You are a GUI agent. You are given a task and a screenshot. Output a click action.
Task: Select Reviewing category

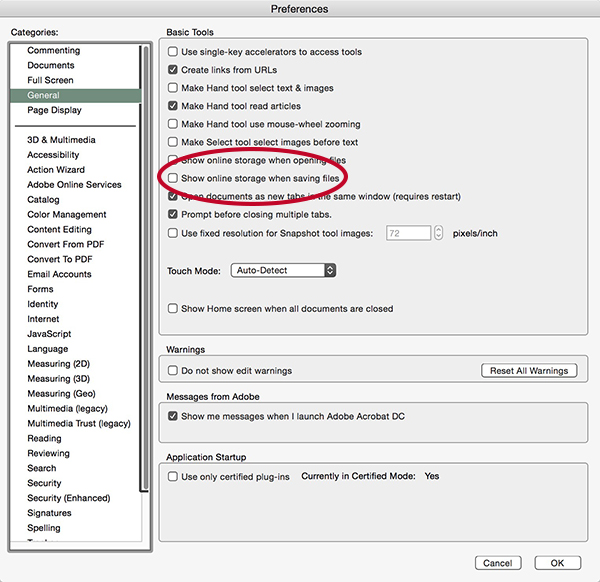click(x=48, y=453)
